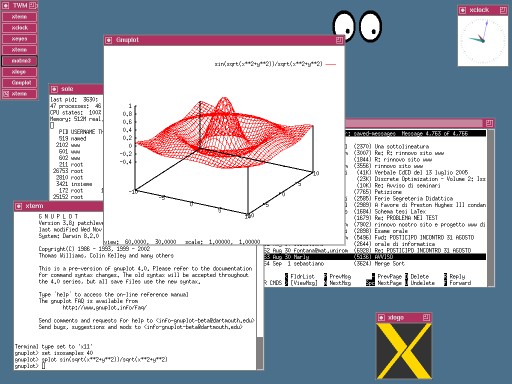512x384 pixels.
Task: Click the splot command line in xterm
Action: [x=91, y=360]
